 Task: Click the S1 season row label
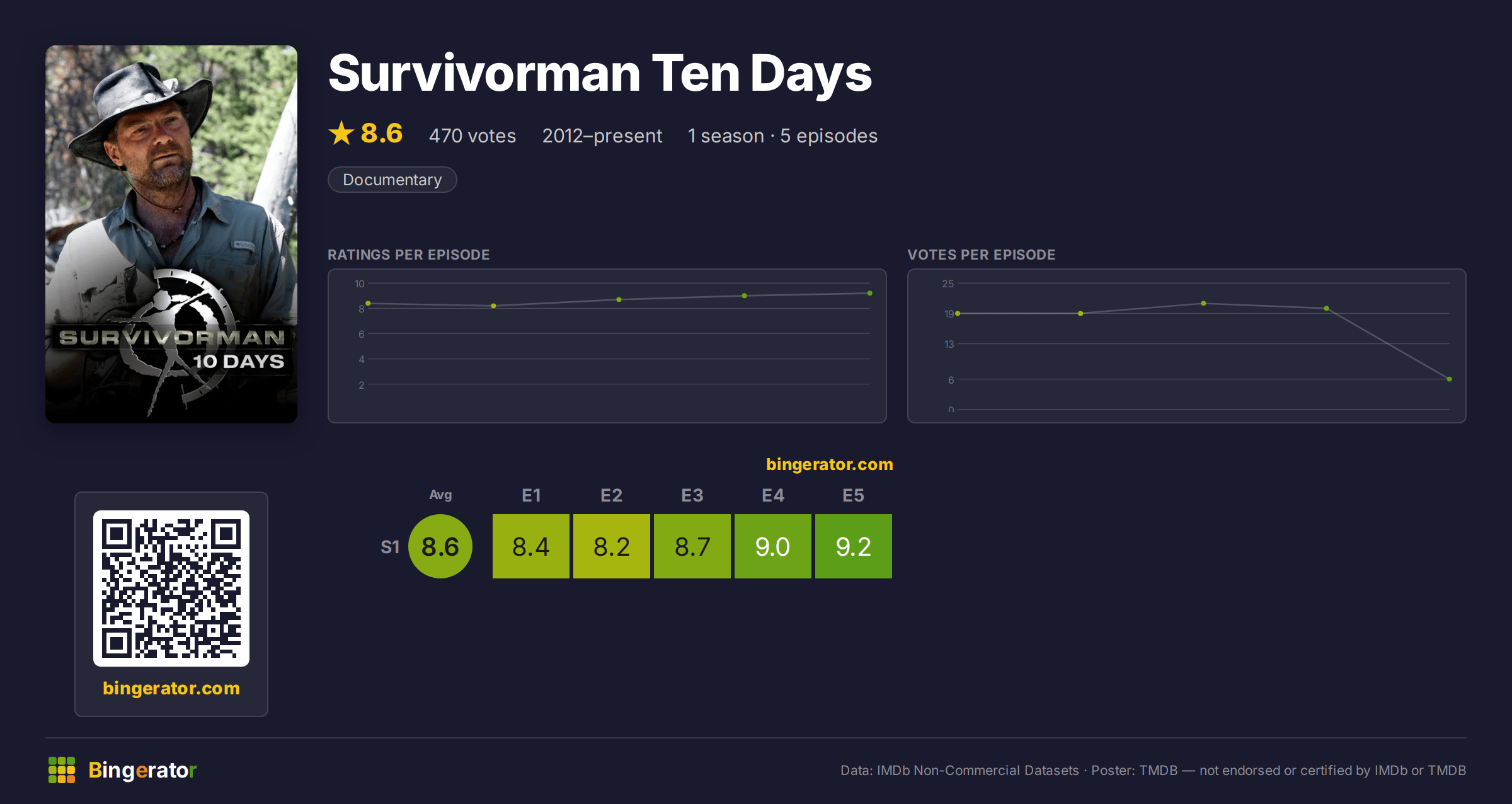click(390, 547)
